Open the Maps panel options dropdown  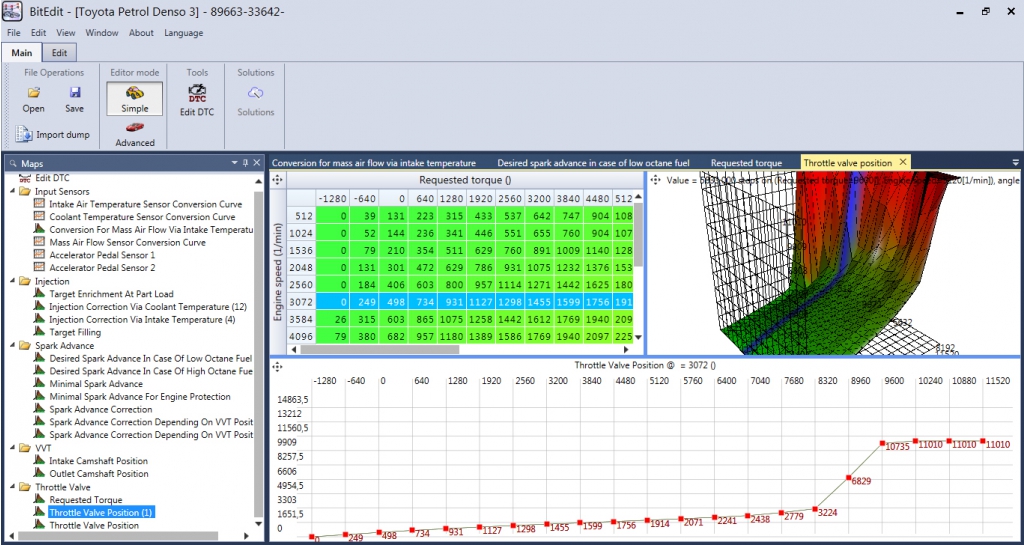(x=235, y=163)
